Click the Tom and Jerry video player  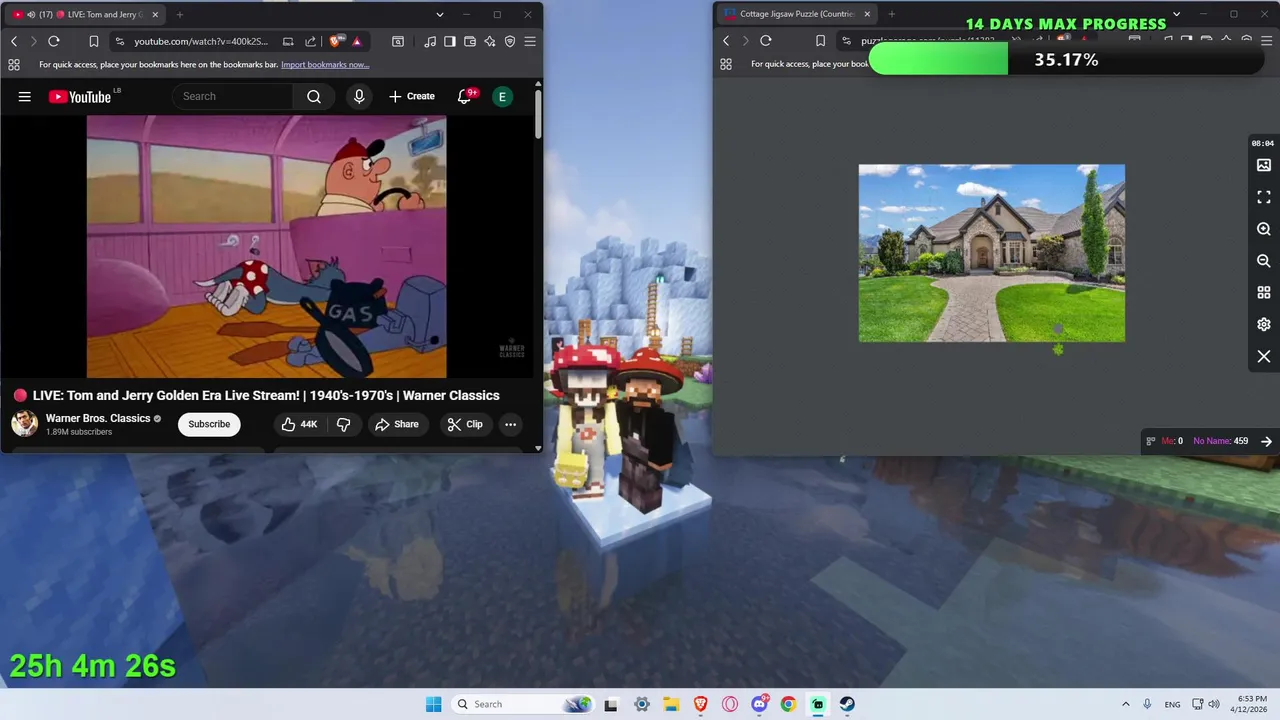tap(267, 246)
